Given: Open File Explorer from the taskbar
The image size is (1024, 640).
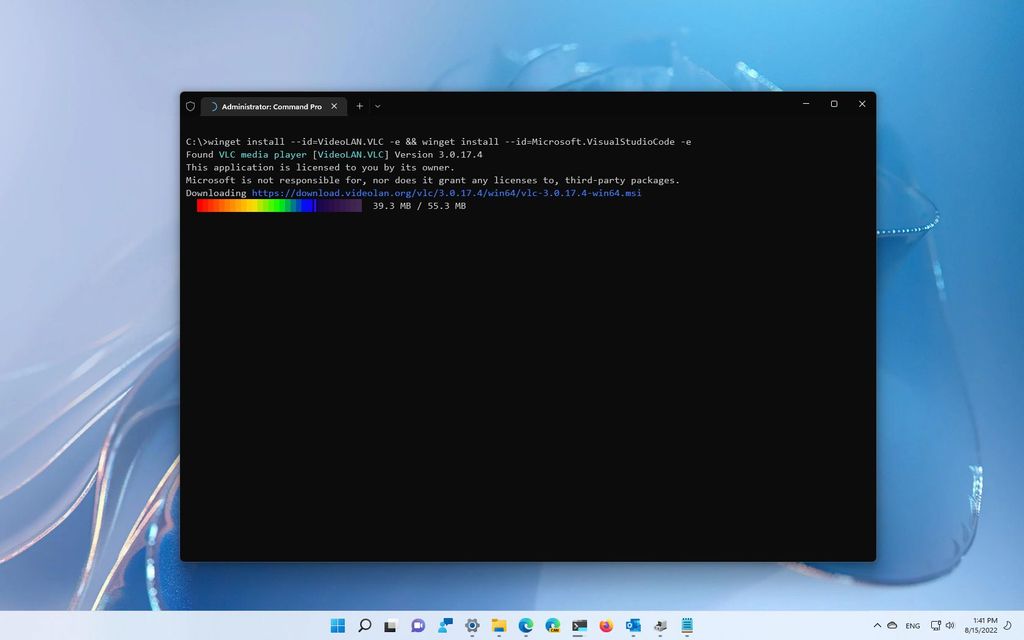Looking at the screenshot, I should pos(498,626).
